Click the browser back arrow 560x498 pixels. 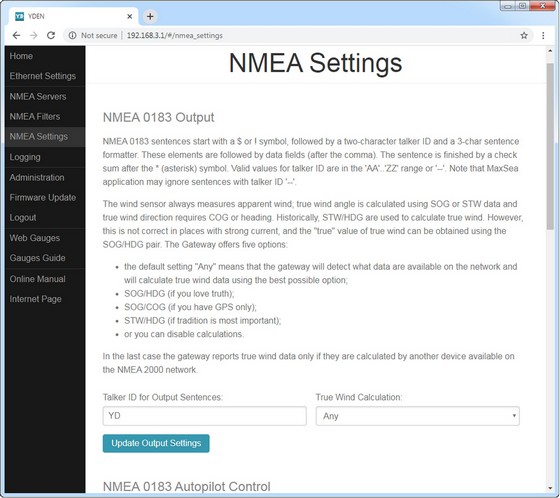[x=16, y=35]
